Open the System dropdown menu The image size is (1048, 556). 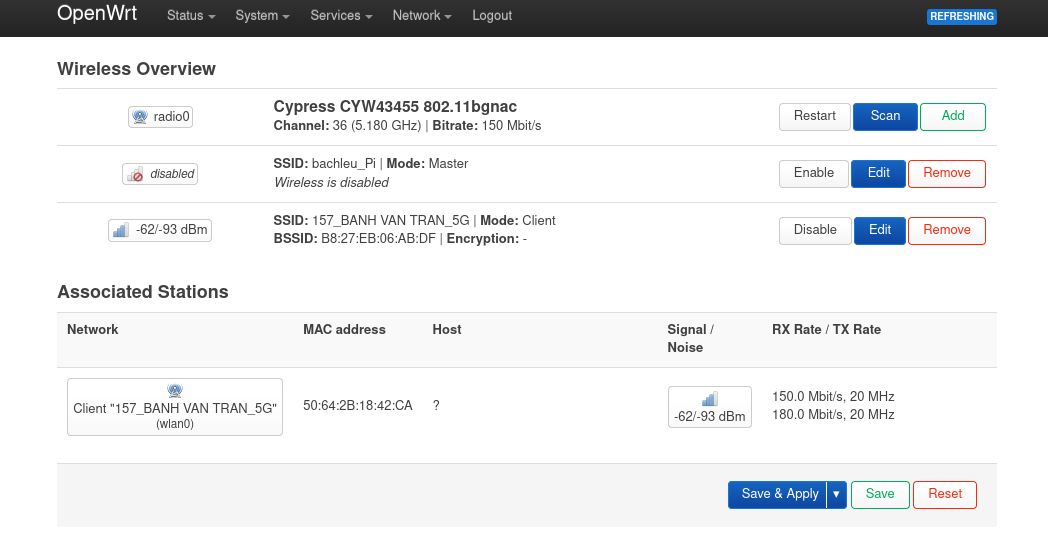[262, 16]
